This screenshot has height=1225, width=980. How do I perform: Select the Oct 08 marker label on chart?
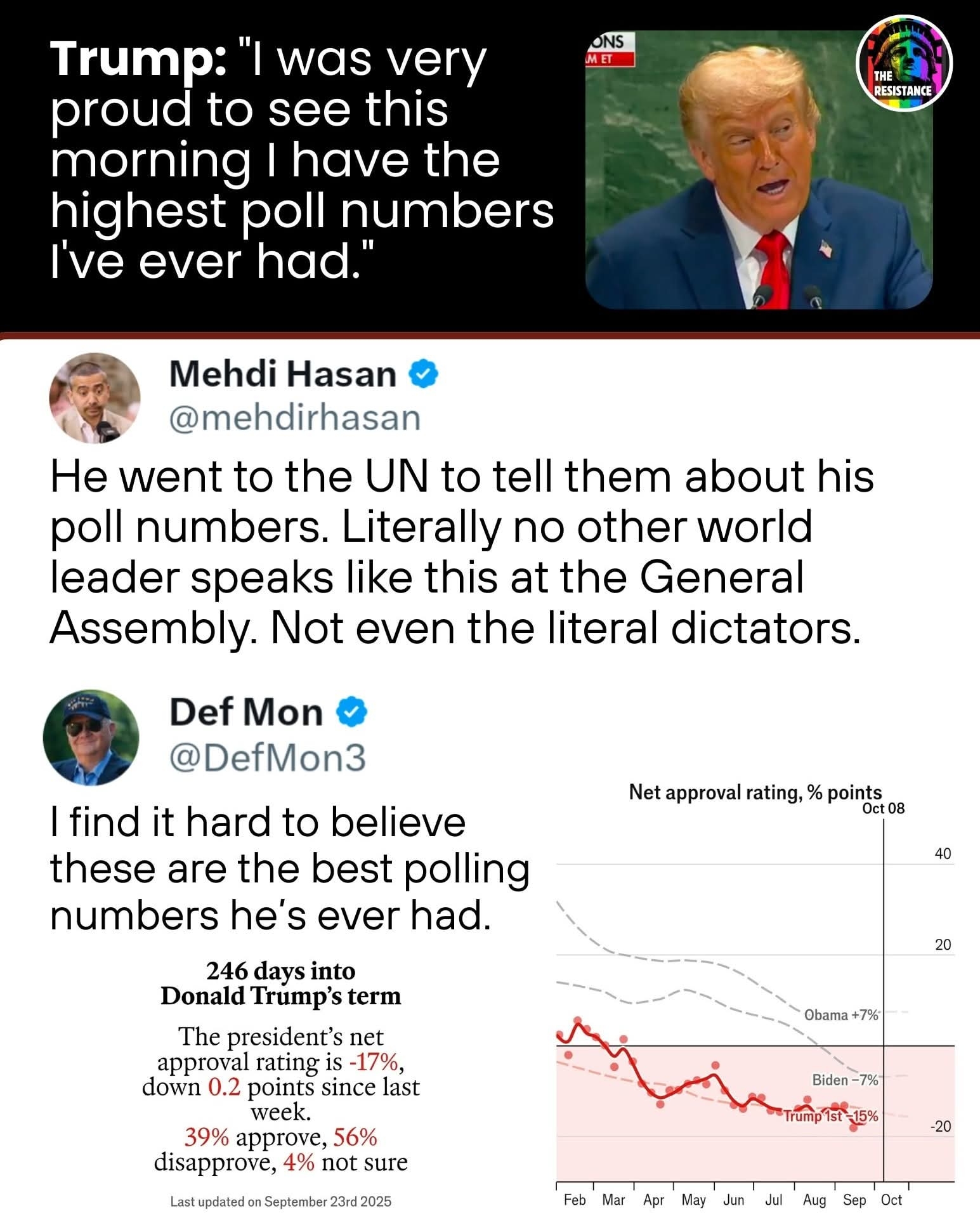tap(883, 809)
